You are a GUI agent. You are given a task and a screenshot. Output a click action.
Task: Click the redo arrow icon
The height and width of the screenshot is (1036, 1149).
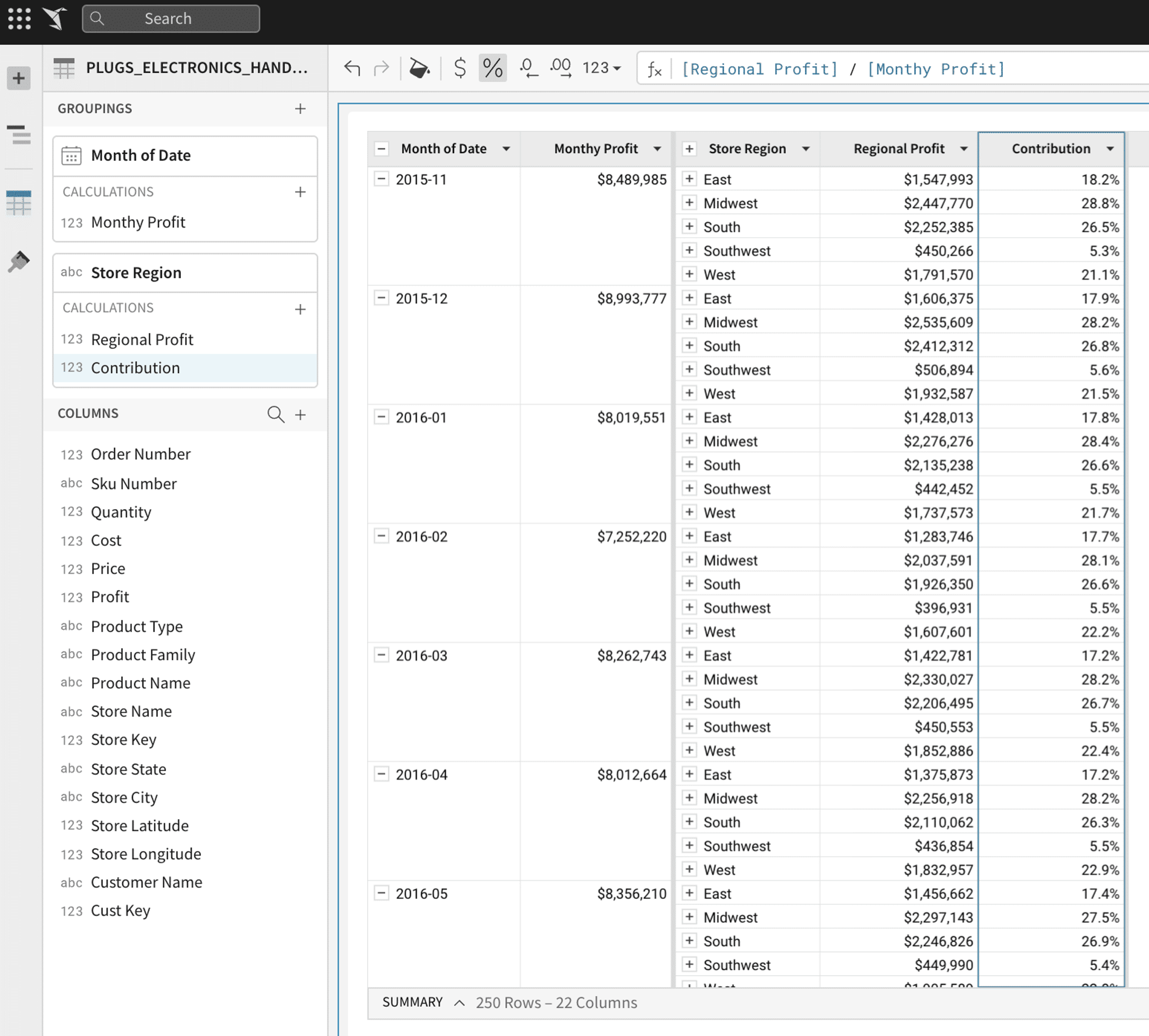click(381, 68)
